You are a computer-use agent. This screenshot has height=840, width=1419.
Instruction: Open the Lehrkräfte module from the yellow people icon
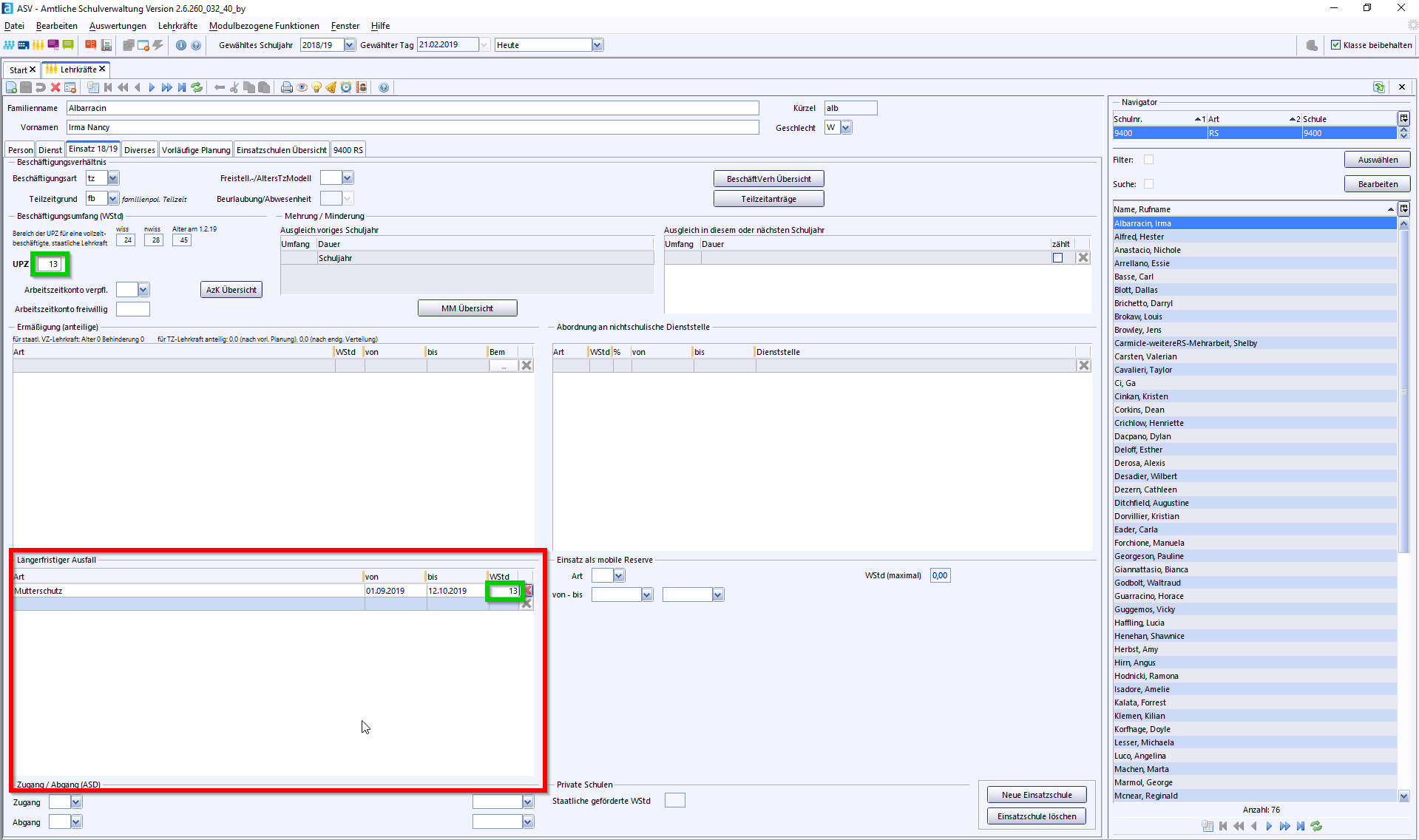pos(38,45)
